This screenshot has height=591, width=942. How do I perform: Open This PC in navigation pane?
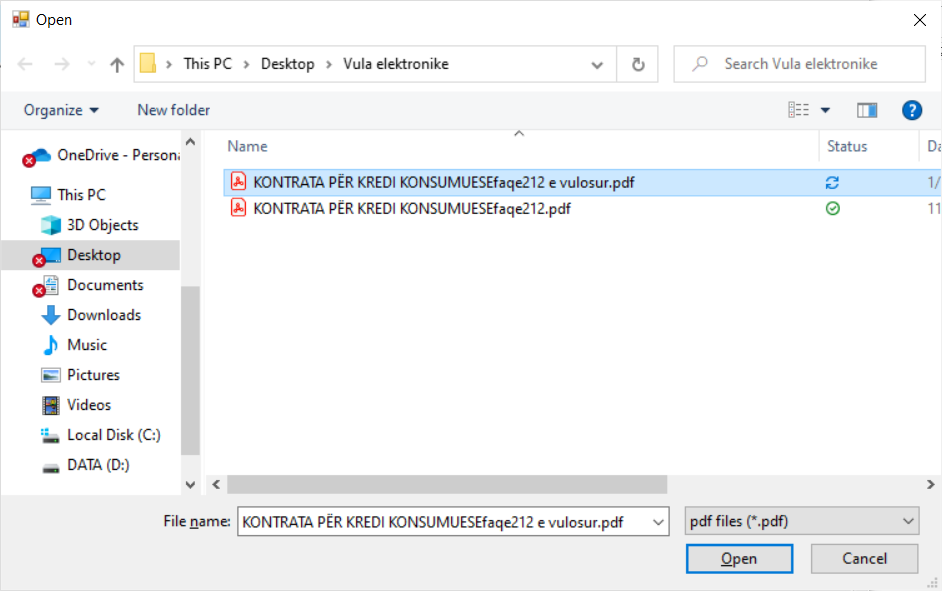[x=68, y=195]
